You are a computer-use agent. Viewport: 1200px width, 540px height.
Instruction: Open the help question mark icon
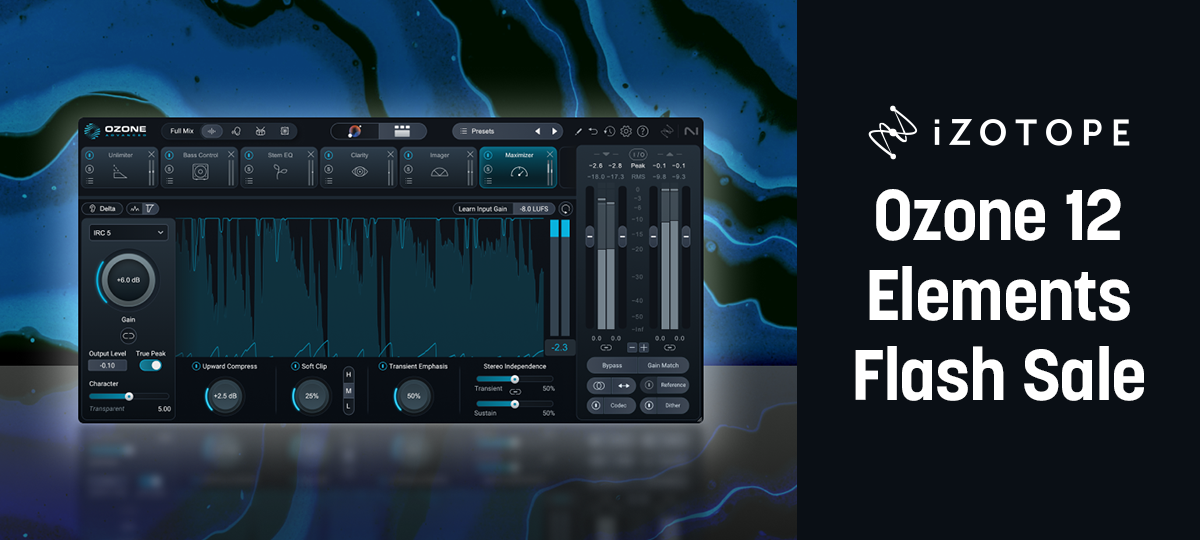[643, 131]
